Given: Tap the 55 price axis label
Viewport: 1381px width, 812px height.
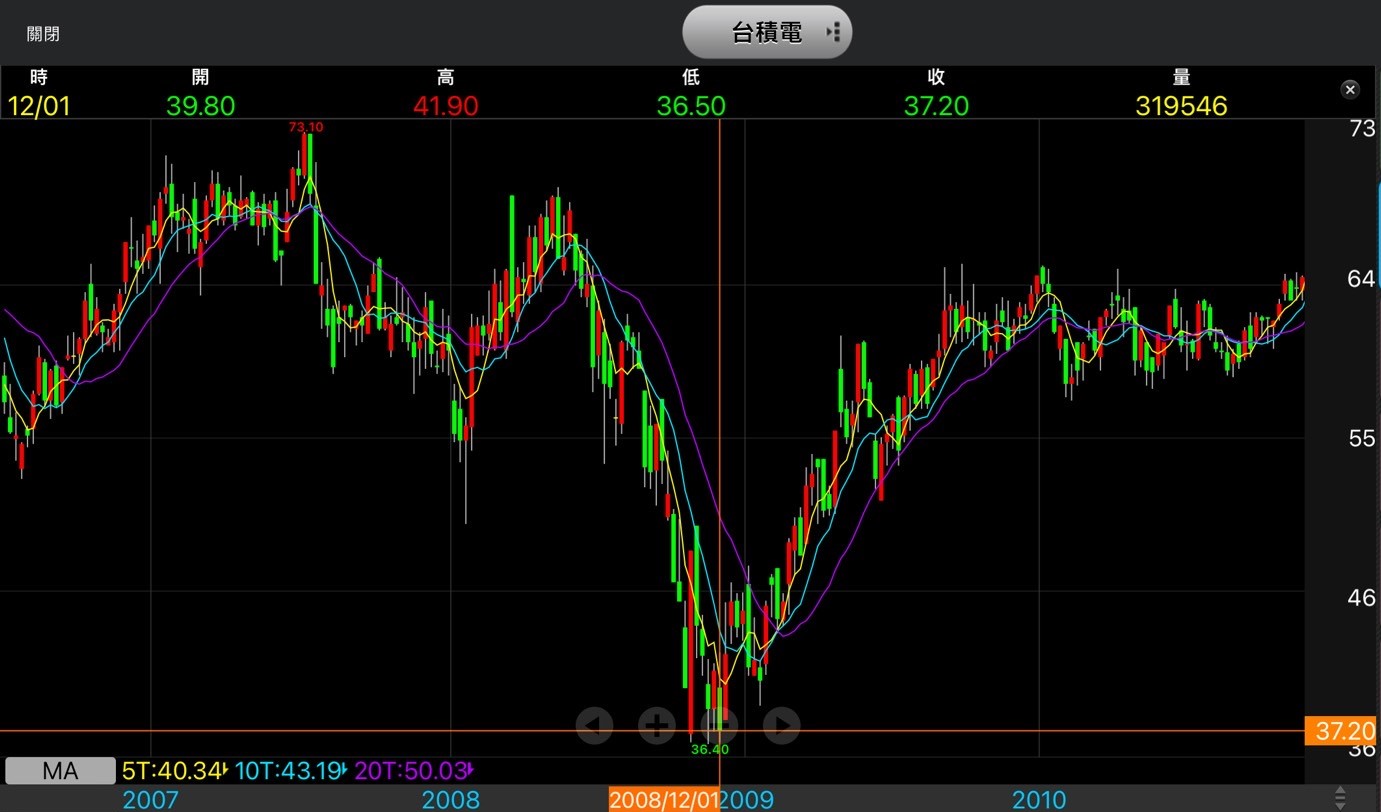Looking at the screenshot, I should (x=1361, y=438).
